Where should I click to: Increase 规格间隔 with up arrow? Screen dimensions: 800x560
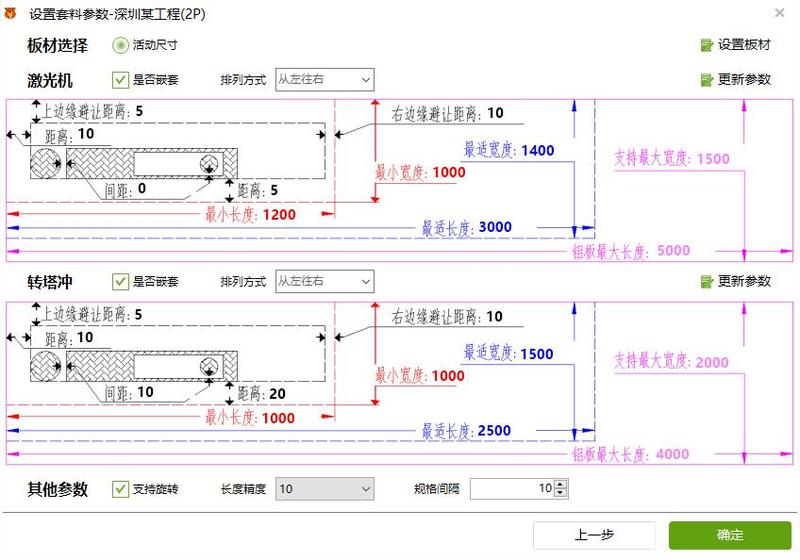[560, 485]
